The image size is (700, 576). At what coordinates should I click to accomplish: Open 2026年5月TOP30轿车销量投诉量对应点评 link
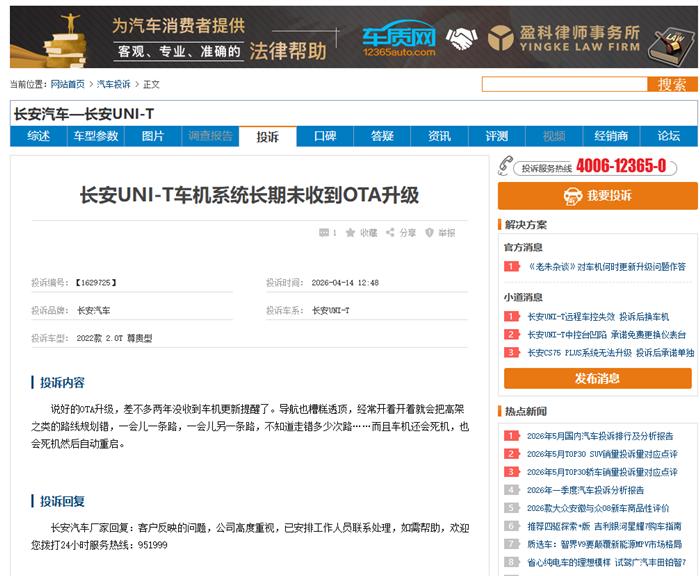point(602,472)
